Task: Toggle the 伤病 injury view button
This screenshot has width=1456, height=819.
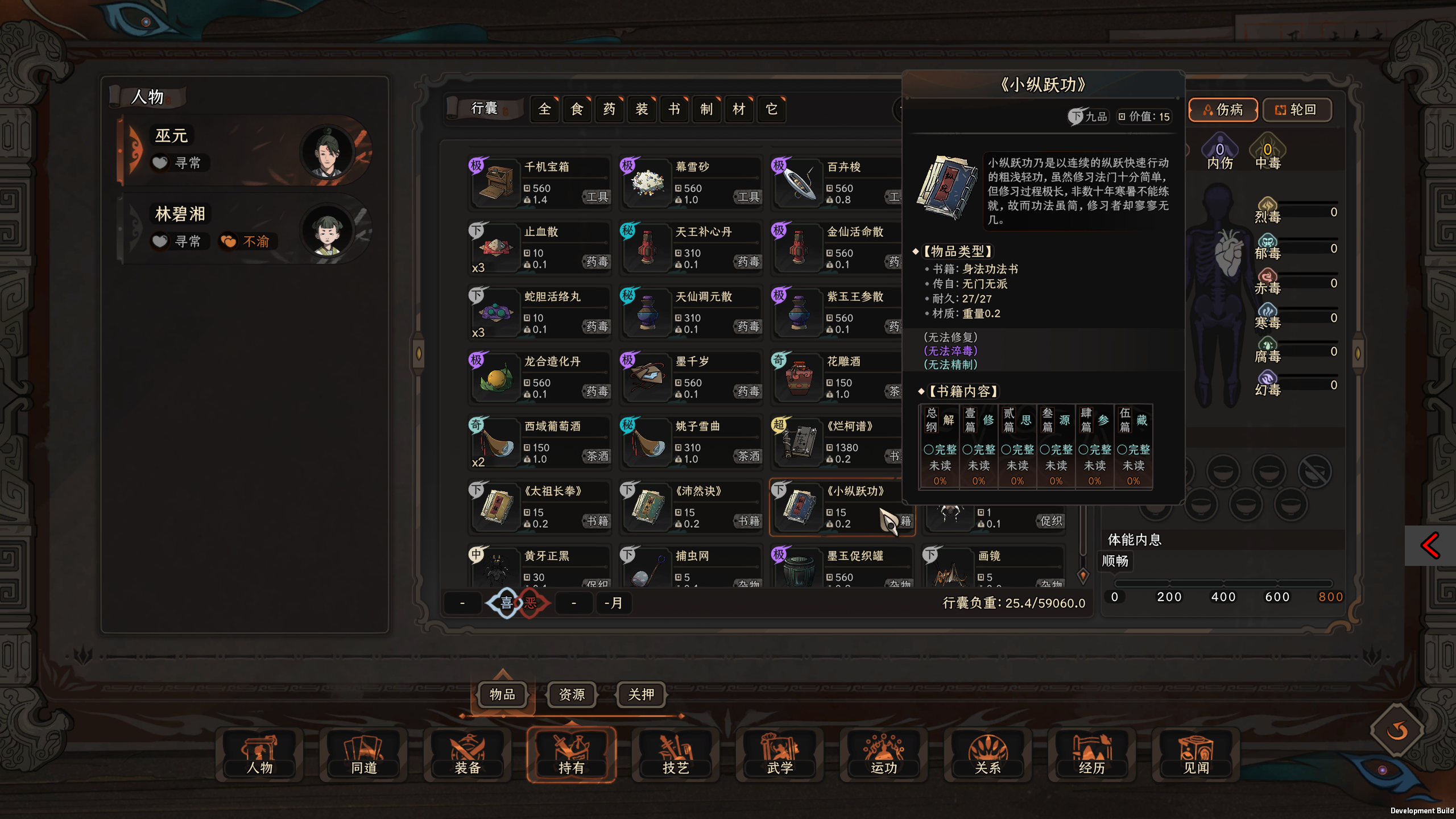Action: [x=1223, y=110]
